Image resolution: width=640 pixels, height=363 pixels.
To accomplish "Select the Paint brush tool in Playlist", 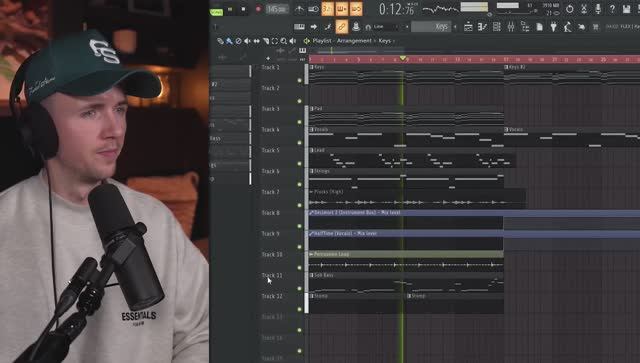I will click(x=229, y=41).
